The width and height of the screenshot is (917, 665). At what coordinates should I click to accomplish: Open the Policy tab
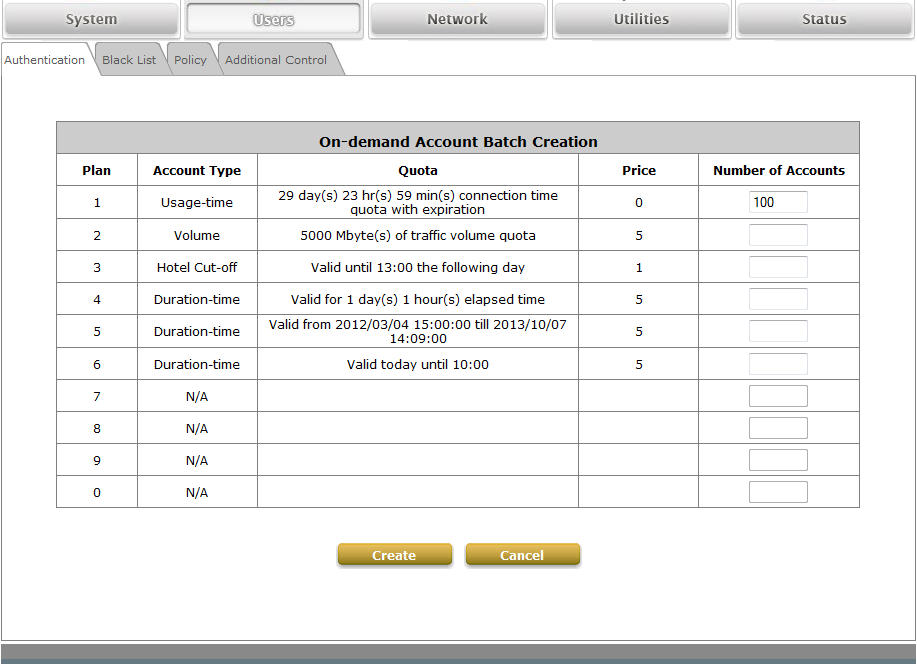[x=190, y=60]
